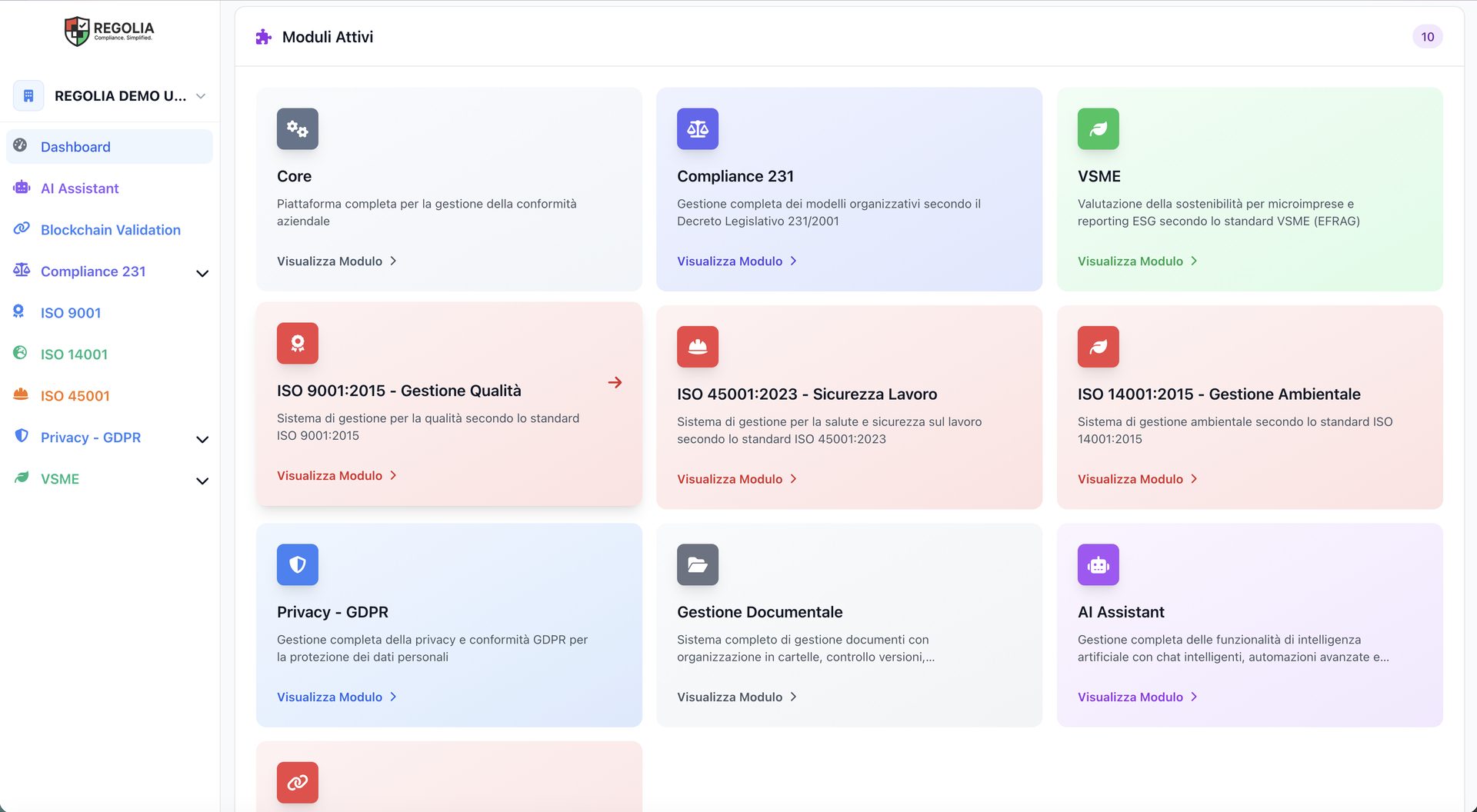Click the Compliance 231 card scales icon

(698, 128)
